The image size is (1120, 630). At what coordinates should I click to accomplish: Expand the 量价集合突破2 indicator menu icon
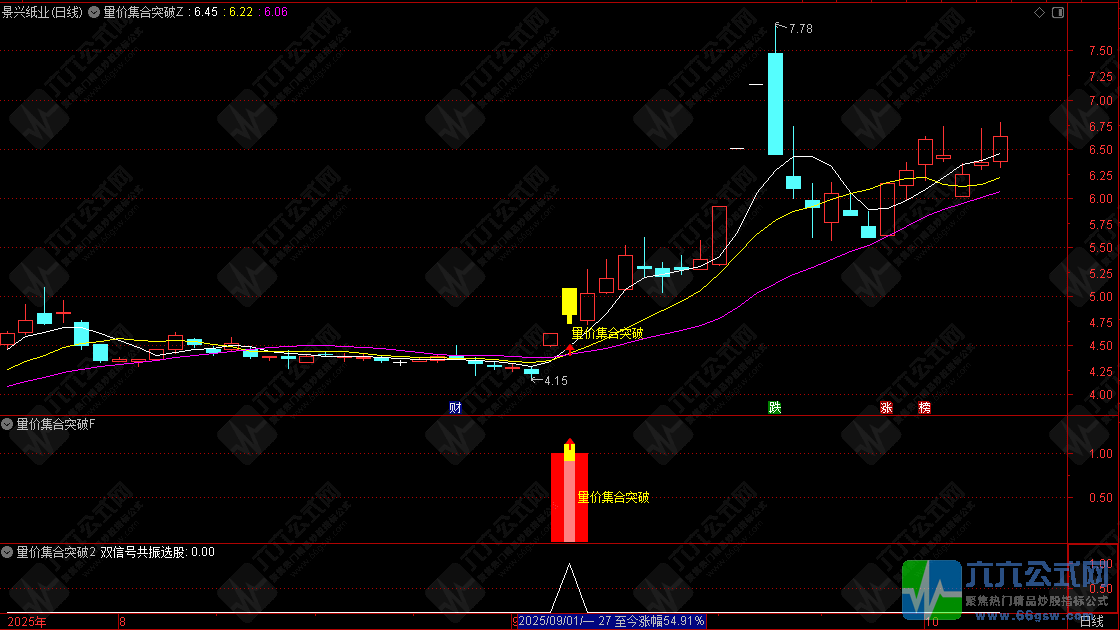7,552
